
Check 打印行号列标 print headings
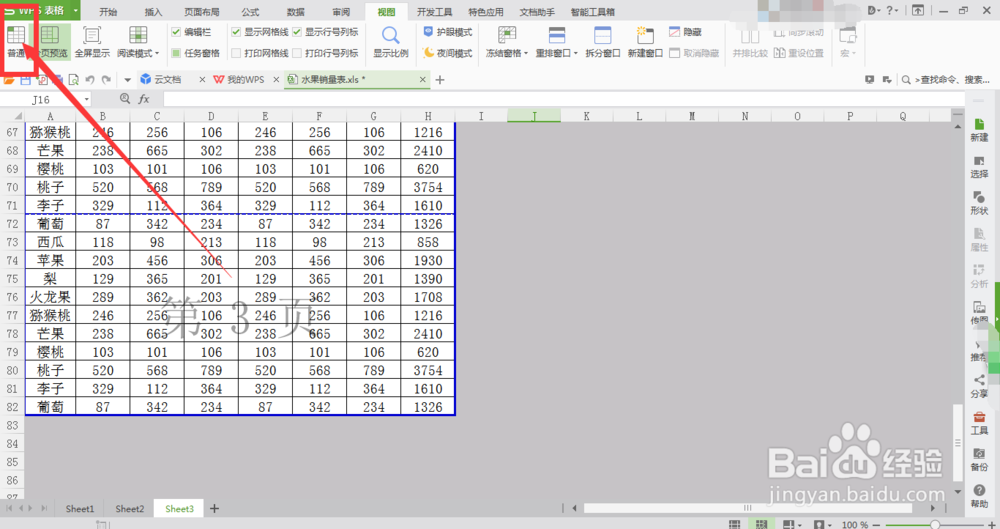click(x=297, y=53)
